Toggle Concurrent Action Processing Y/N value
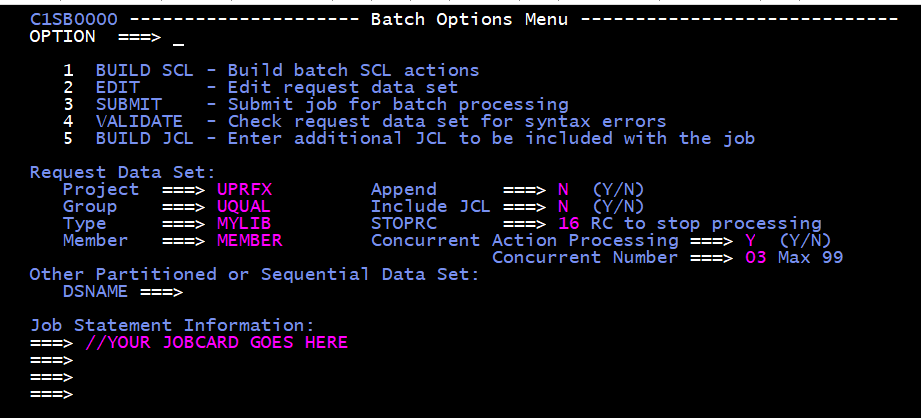Screen dimensions: 921x418 (x=750, y=241)
